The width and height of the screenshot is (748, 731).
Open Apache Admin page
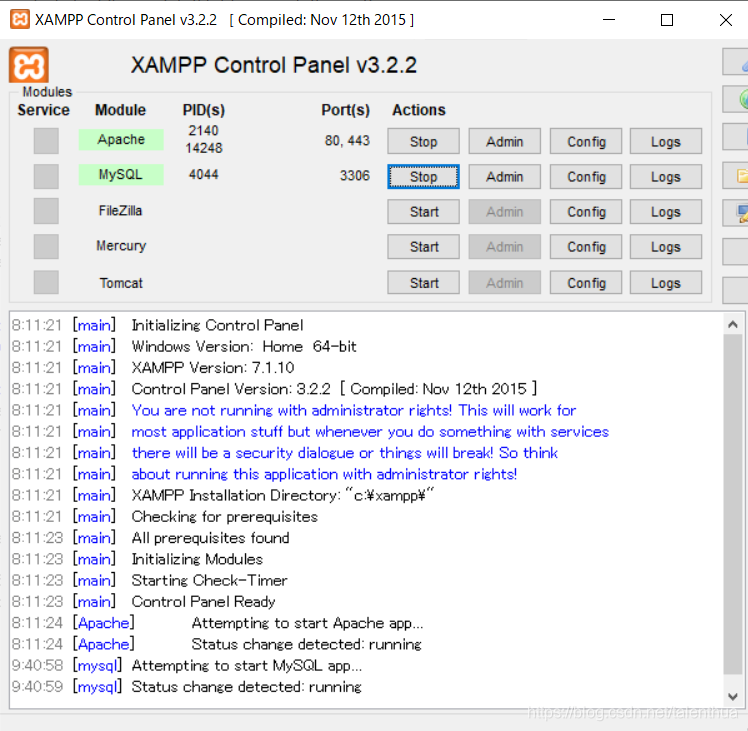(505, 141)
